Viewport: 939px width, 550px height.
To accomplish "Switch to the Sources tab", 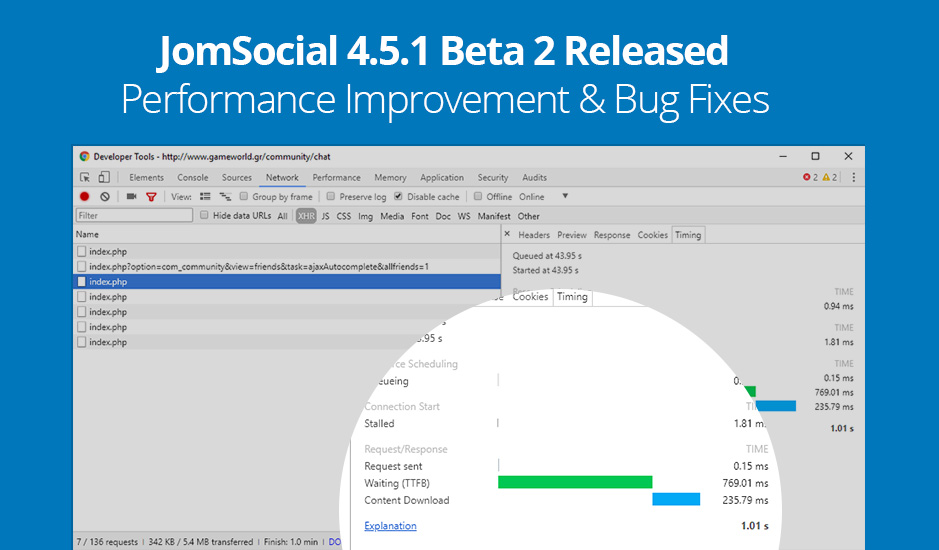I will click(x=237, y=177).
